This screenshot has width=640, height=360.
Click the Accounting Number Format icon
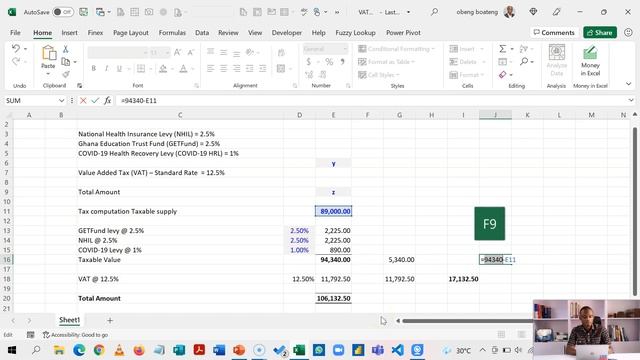pyautogui.click(x=309, y=62)
